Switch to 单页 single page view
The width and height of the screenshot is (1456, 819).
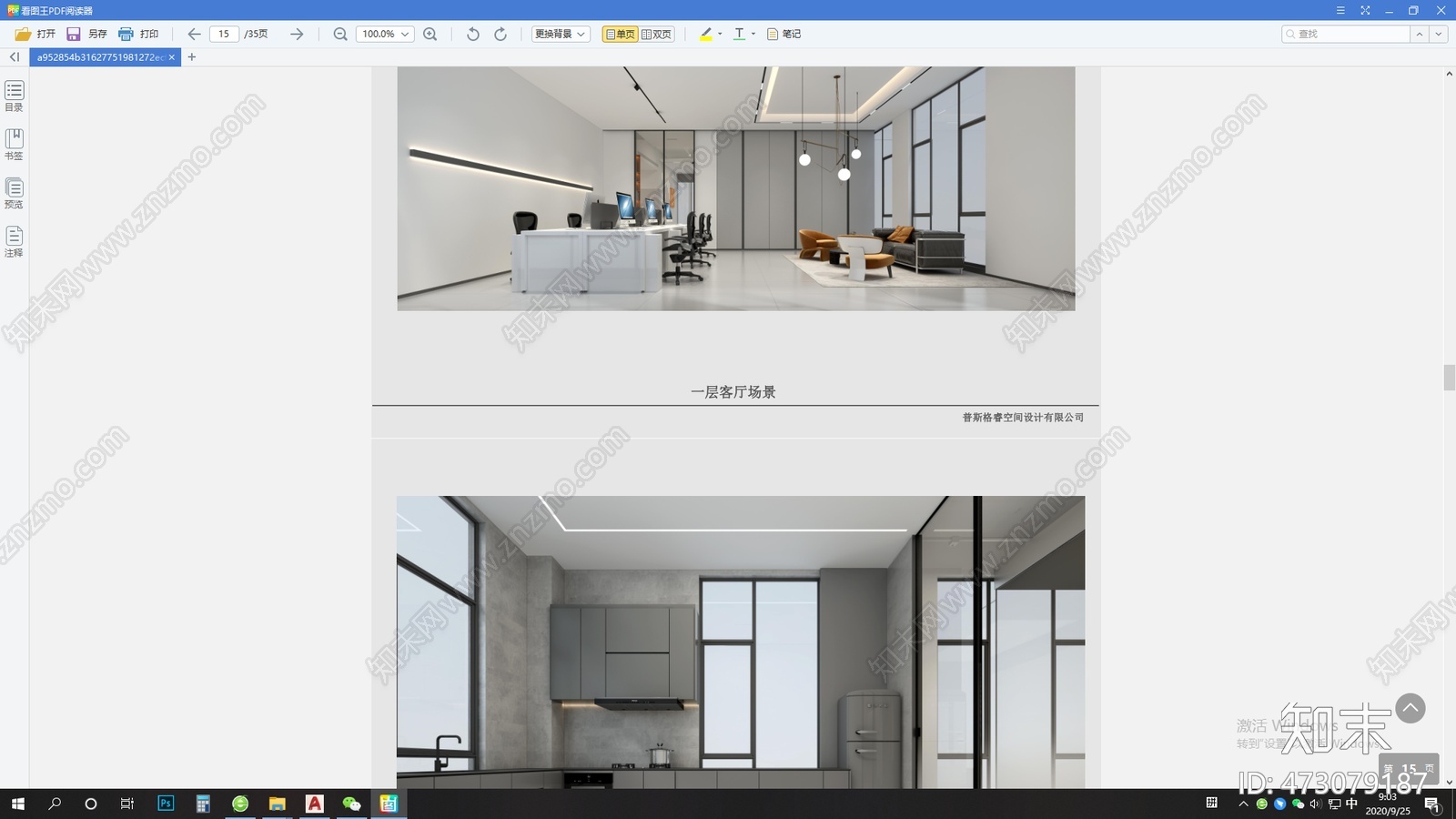620,34
